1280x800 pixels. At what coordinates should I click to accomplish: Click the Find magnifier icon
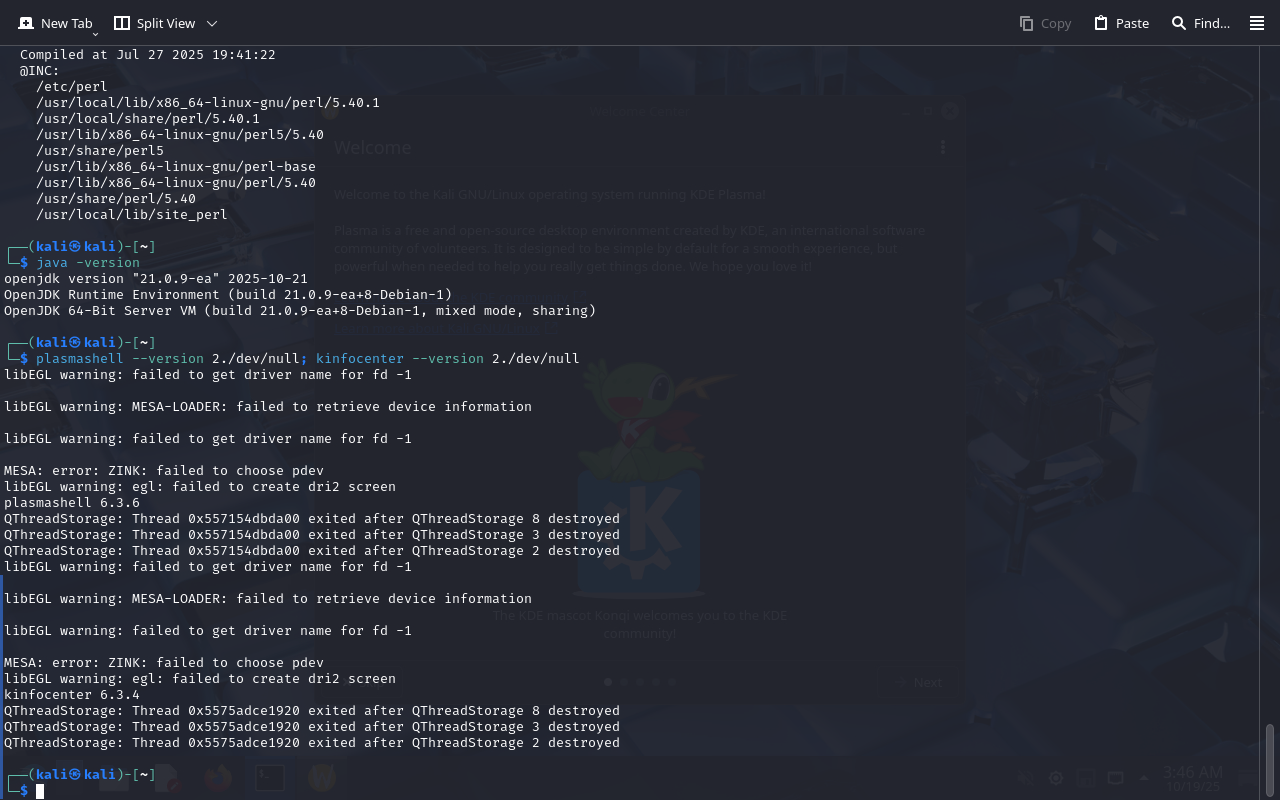click(x=1179, y=23)
